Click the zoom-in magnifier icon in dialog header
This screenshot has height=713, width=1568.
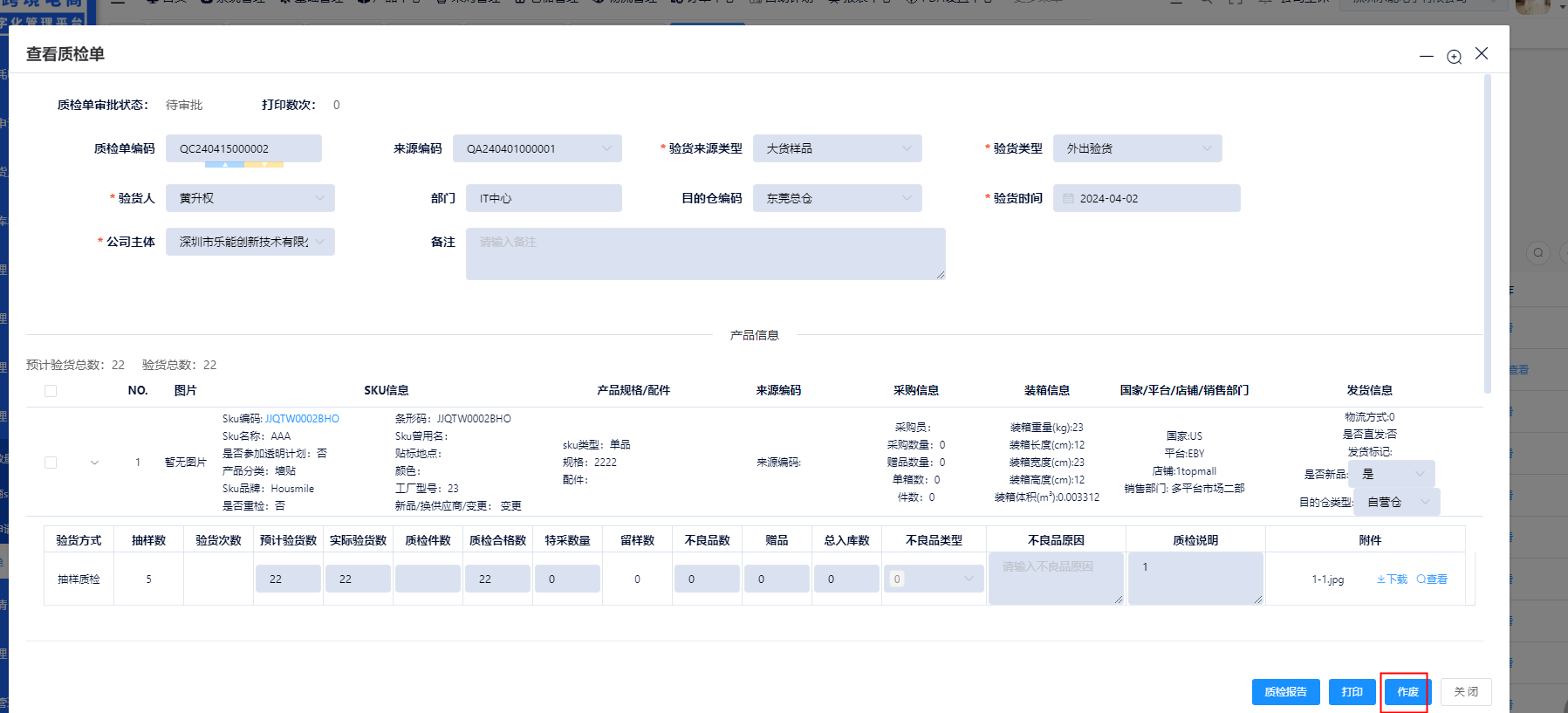(1454, 57)
